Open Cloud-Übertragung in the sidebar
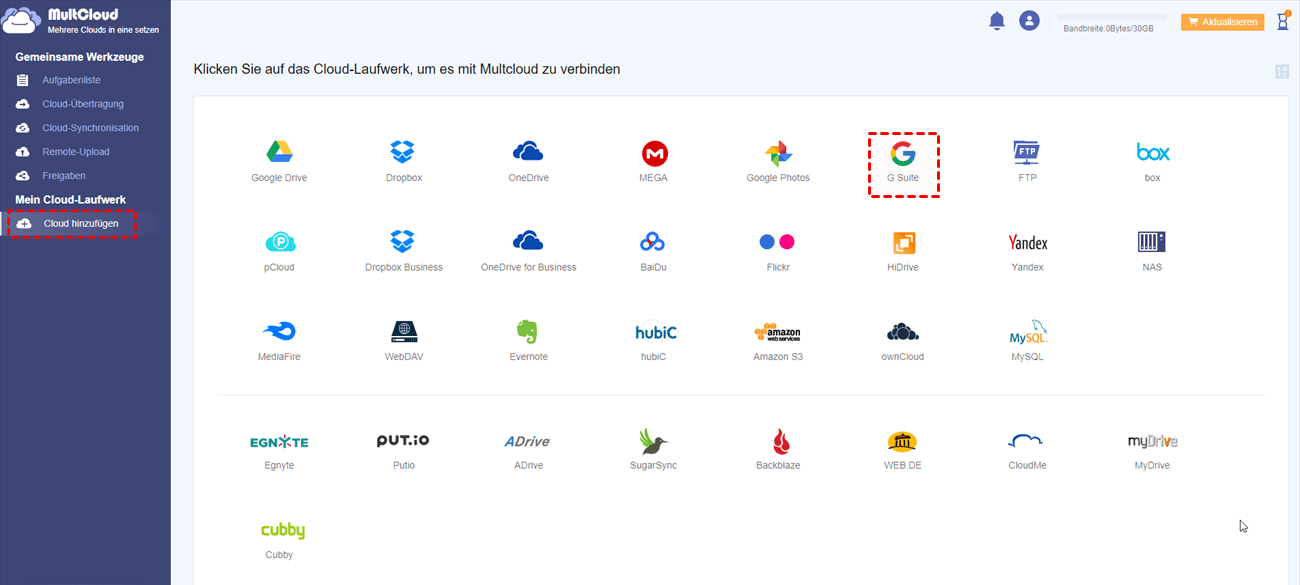This screenshot has height=585, width=1300. point(82,104)
